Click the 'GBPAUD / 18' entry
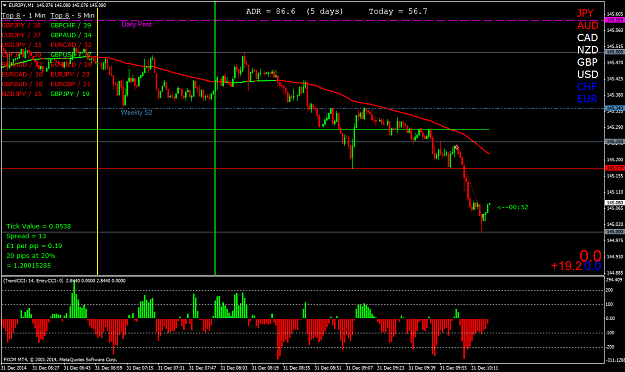The width and height of the screenshot is (625, 372). coord(22,84)
